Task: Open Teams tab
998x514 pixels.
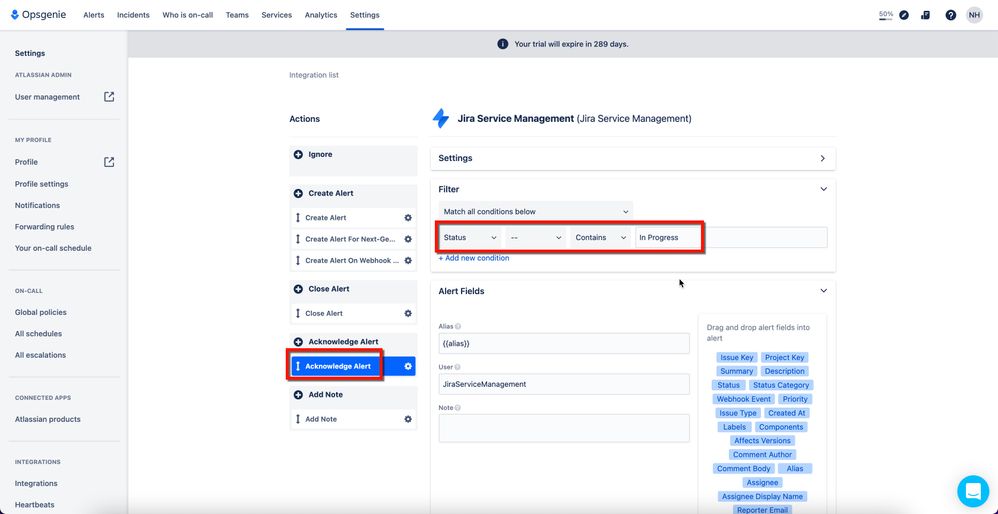Action: pyautogui.click(x=237, y=15)
